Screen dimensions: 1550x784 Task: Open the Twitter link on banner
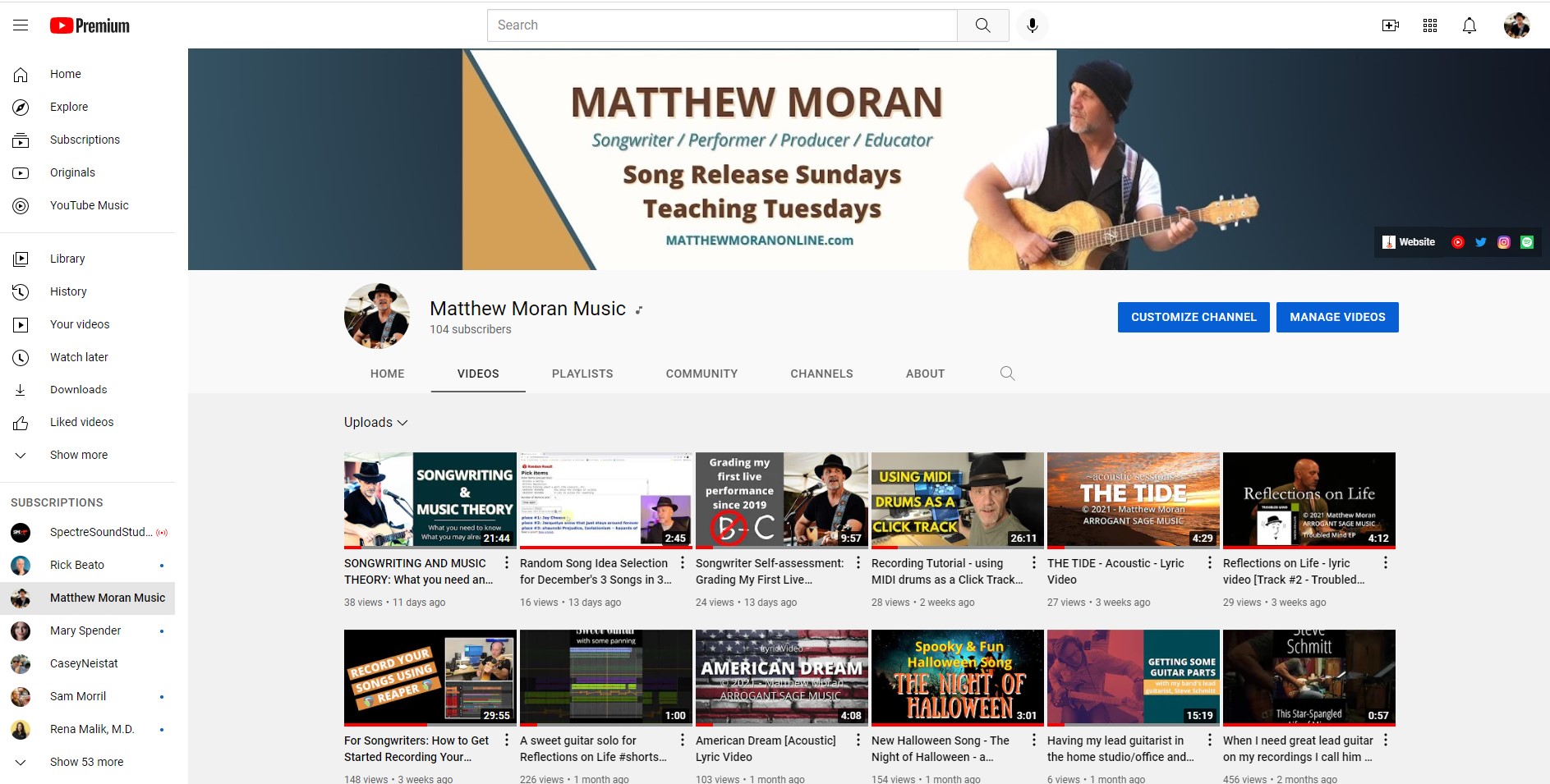point(1481,242)
